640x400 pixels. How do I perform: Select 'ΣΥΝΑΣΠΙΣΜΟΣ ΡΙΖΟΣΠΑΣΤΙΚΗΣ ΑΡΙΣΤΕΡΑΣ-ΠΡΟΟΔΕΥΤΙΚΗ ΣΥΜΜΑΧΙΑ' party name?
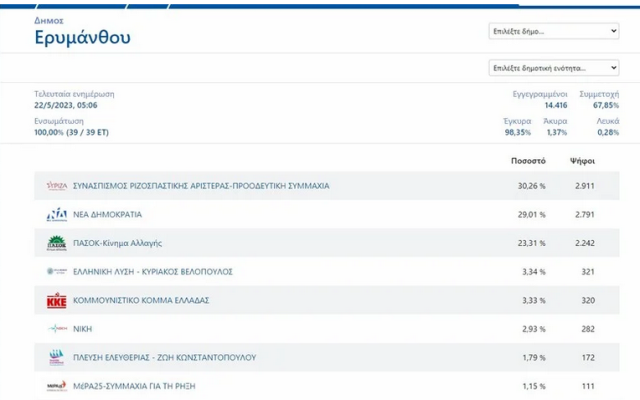tap(201, 186)
